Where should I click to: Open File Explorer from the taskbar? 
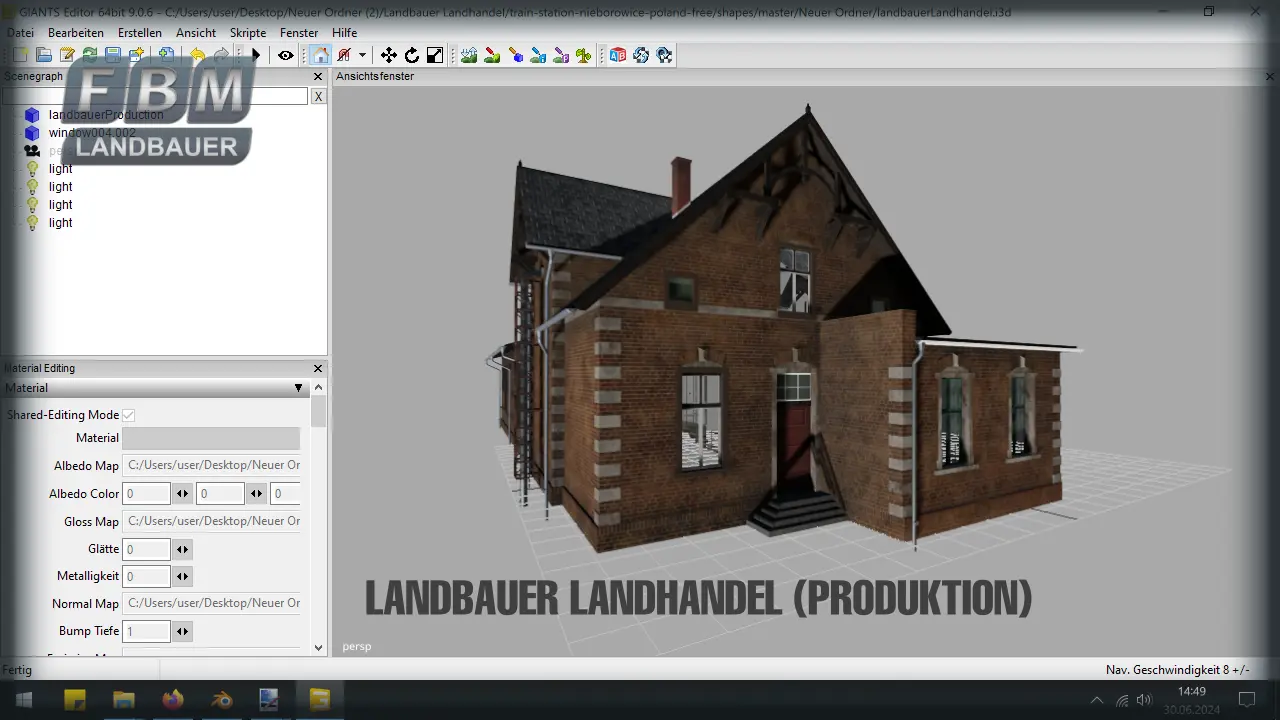coord(124,699)
